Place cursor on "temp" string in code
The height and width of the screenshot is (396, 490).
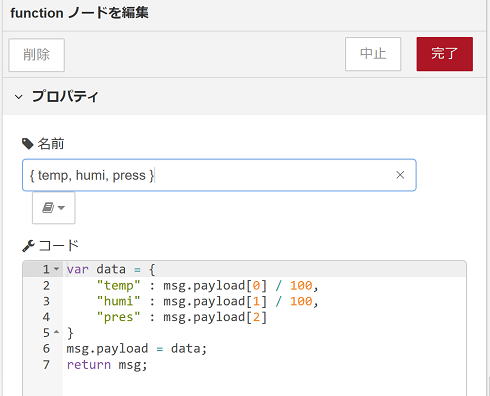point(118,286)
